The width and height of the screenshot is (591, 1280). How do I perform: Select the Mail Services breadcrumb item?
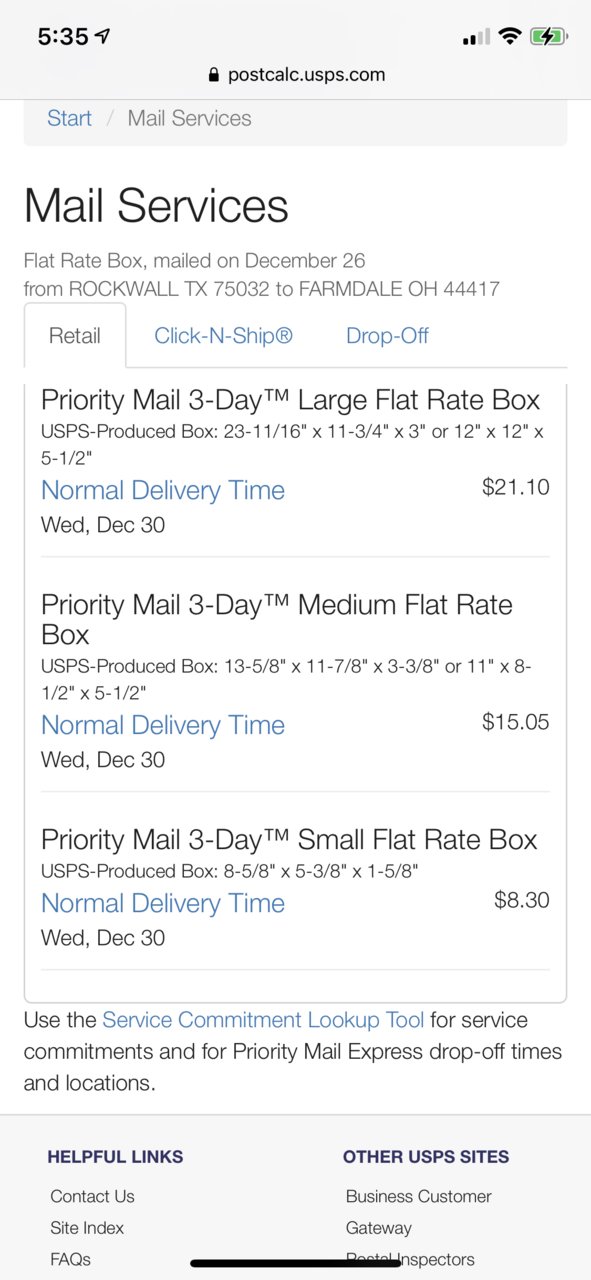[x=189, y=118]
